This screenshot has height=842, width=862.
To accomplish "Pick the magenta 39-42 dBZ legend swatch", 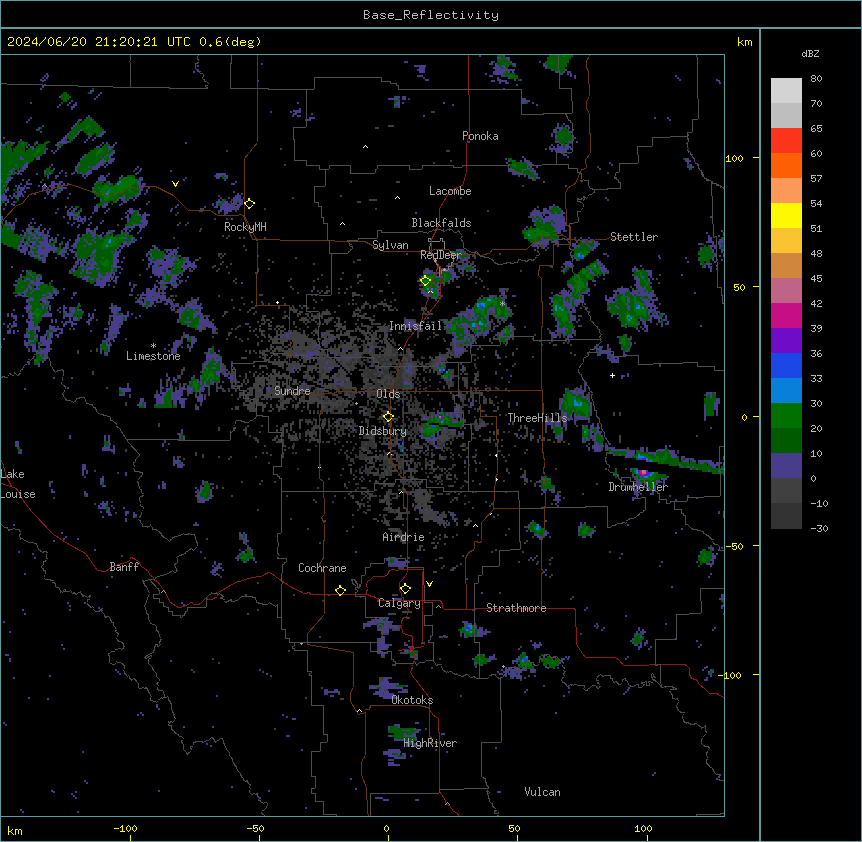I will pyautogui.click(x=786, y=315).
